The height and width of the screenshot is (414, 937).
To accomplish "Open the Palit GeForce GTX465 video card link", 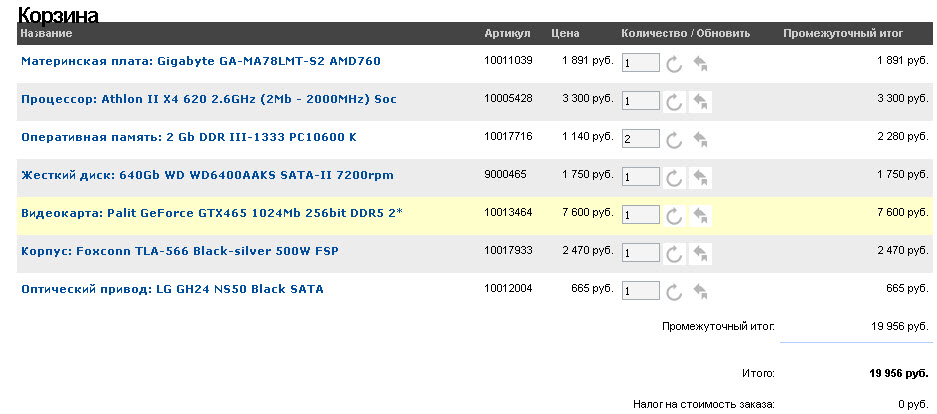I will tap(212, 213).
